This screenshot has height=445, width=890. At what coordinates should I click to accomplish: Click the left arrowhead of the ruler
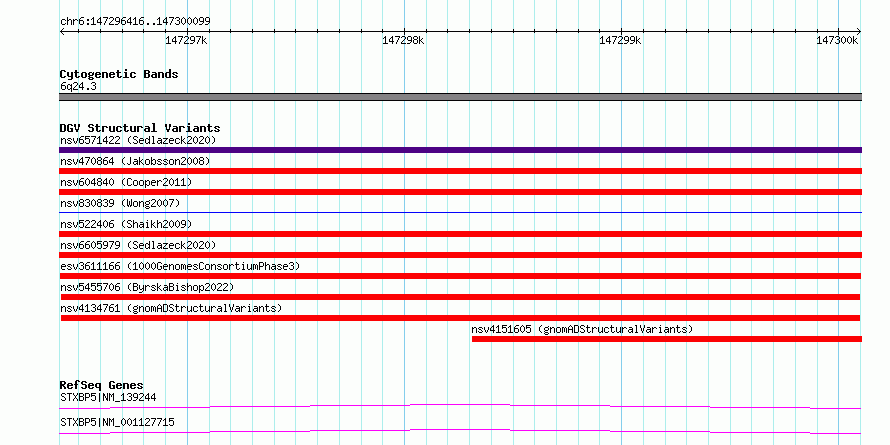tap(62, 32)
